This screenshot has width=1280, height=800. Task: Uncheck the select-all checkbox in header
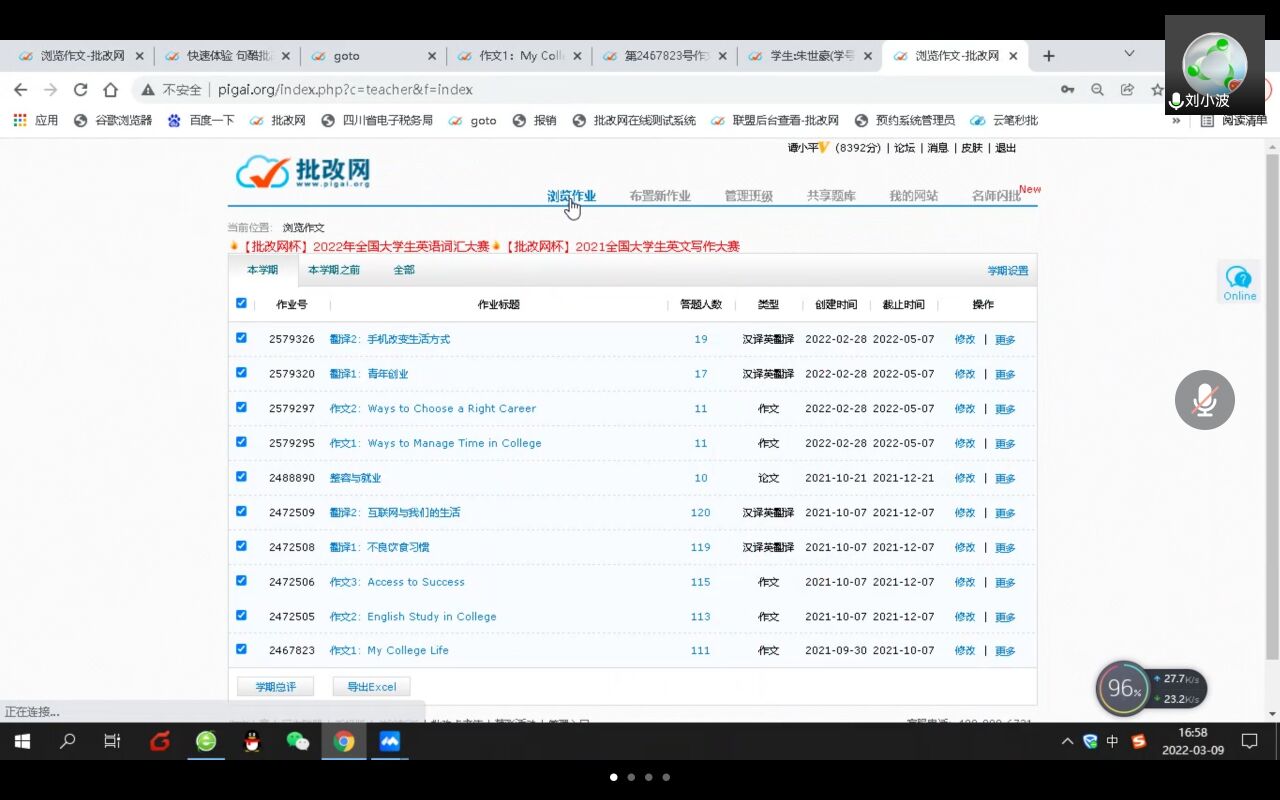click(241, 303)
